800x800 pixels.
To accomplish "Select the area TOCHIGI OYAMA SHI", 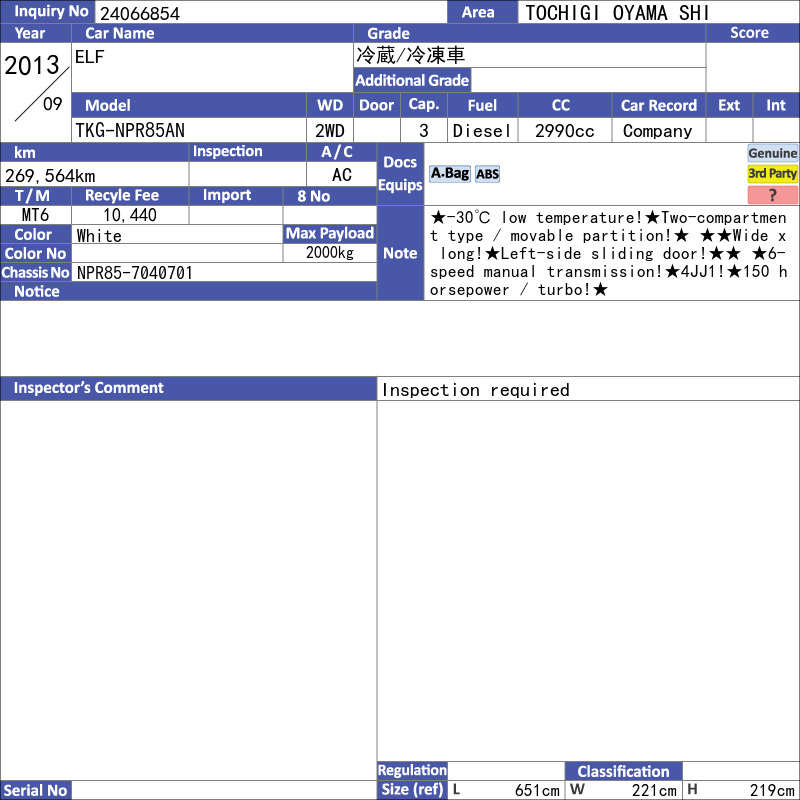I will click(x=617, y=13).
